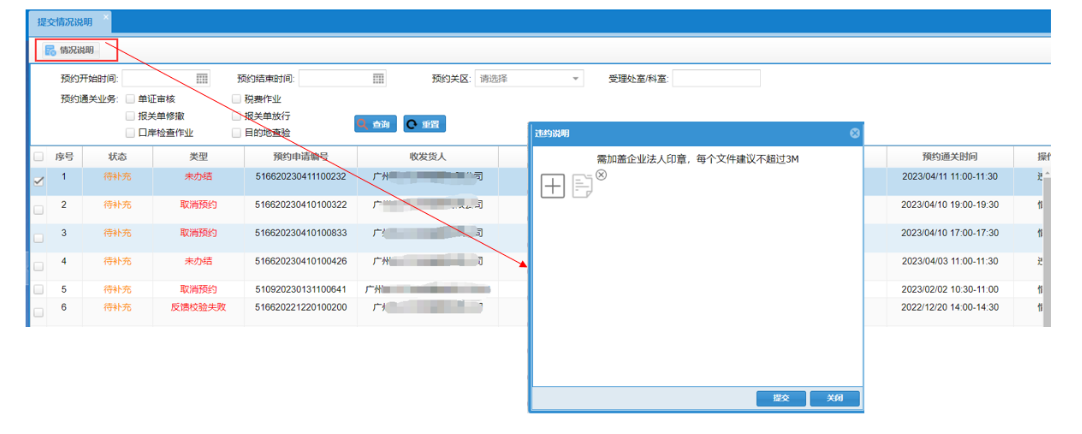Check the row 3 checkbox
The image size is (1082, 434).
tap(39, 238)
